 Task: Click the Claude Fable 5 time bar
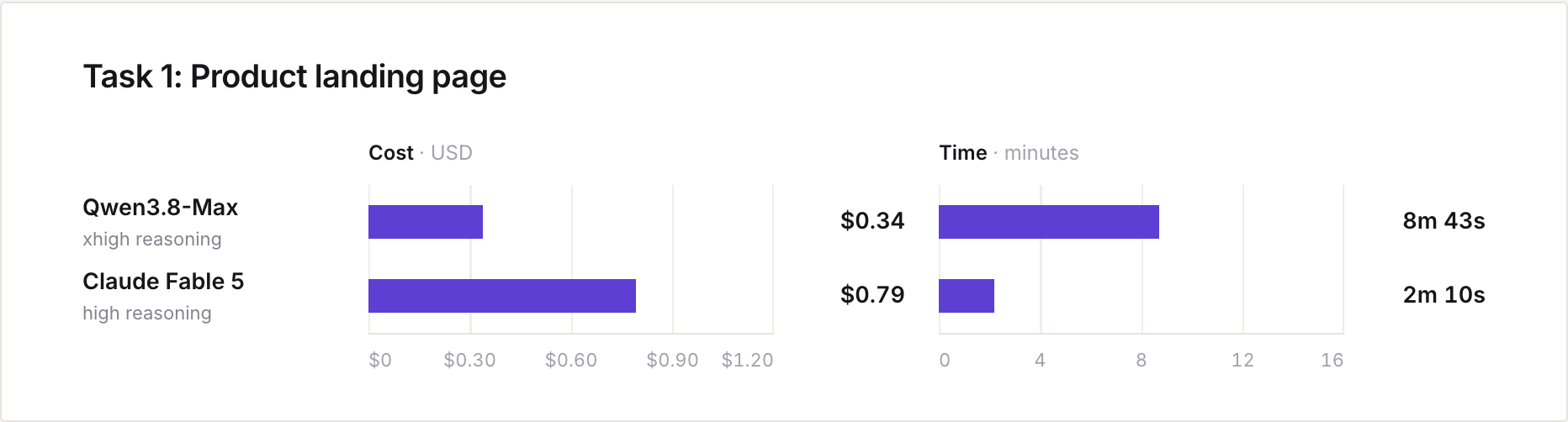click(x=967, y=296)
